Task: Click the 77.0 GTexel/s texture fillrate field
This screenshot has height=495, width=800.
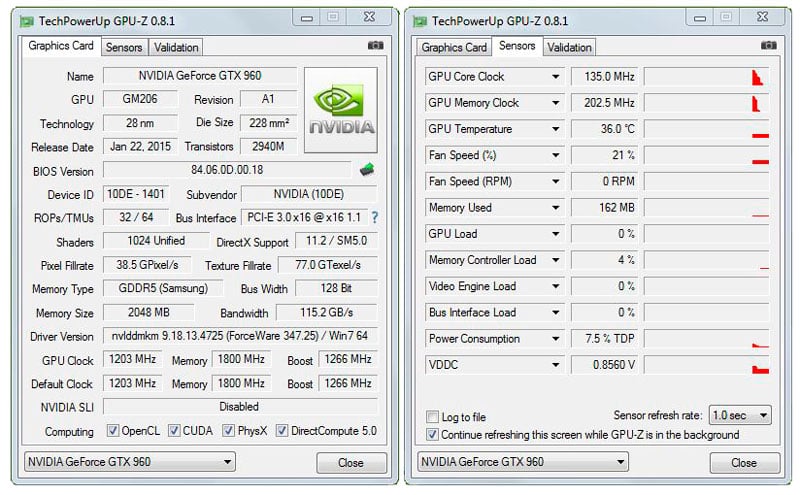Action: pos(328,265)
